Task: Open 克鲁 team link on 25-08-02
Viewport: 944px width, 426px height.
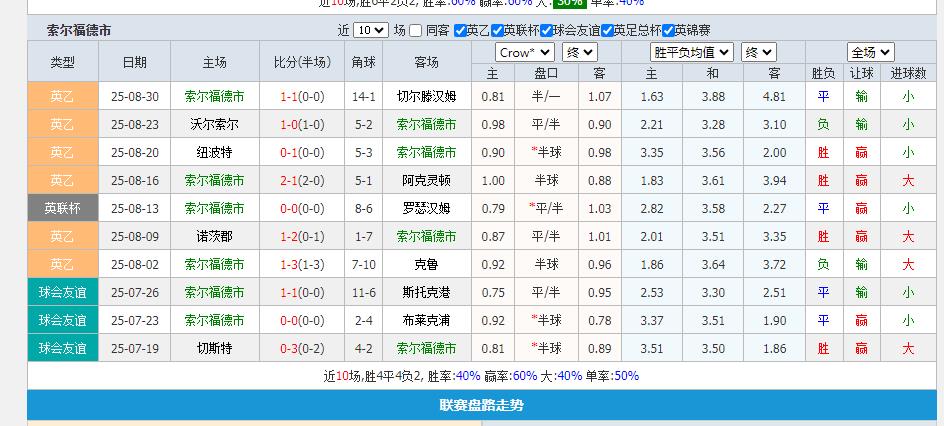Action: [x=426, y=265]
